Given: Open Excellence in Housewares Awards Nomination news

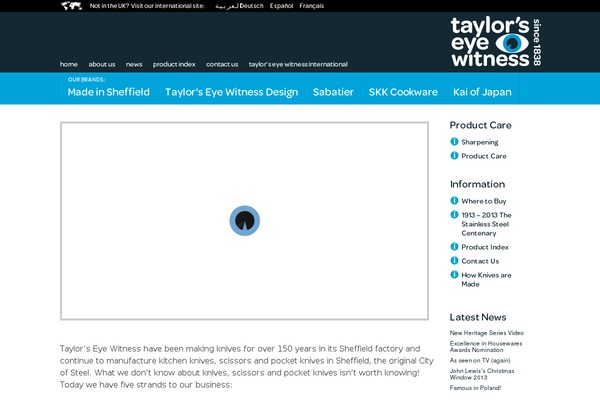Looking at the screenshot, I should coord(486,346).
